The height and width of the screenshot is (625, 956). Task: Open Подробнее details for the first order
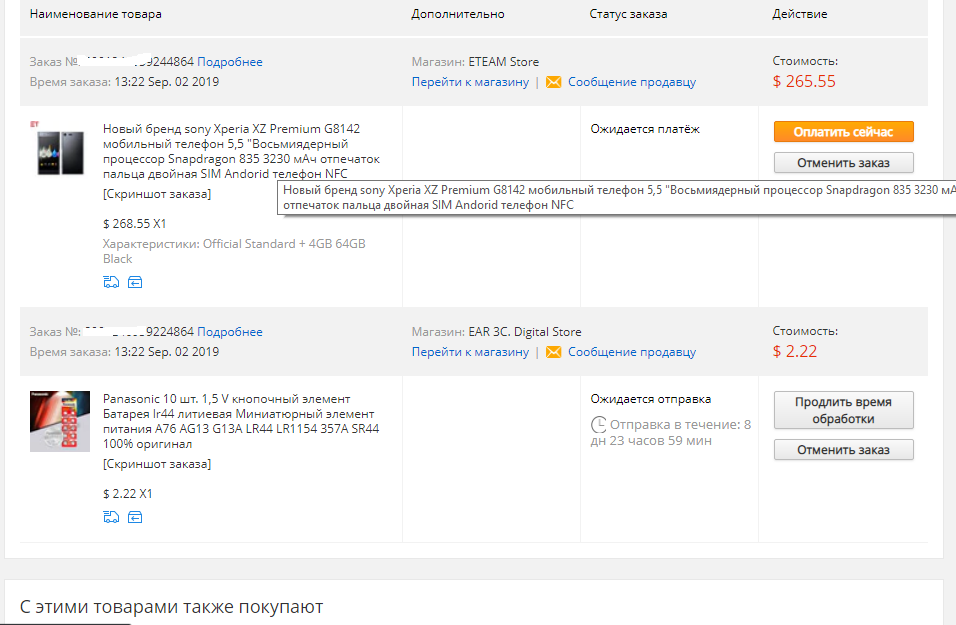230,62
